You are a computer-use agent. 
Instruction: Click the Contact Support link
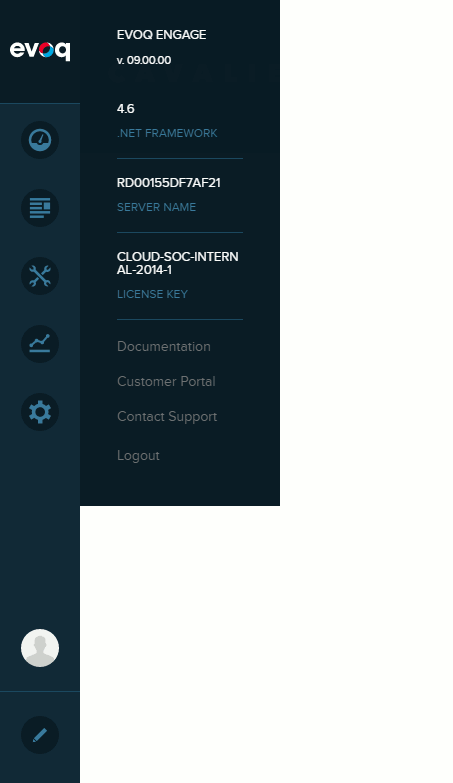[167, 416]
